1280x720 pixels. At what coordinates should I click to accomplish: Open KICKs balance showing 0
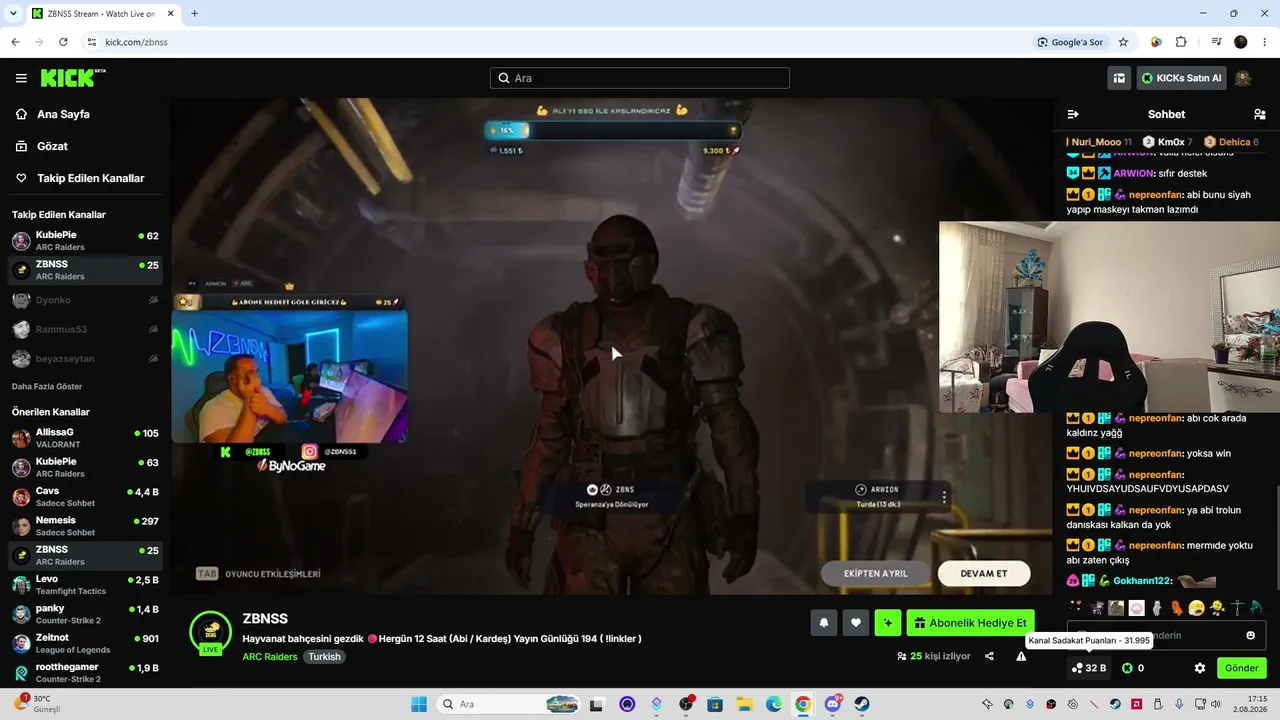point(1133,668)
